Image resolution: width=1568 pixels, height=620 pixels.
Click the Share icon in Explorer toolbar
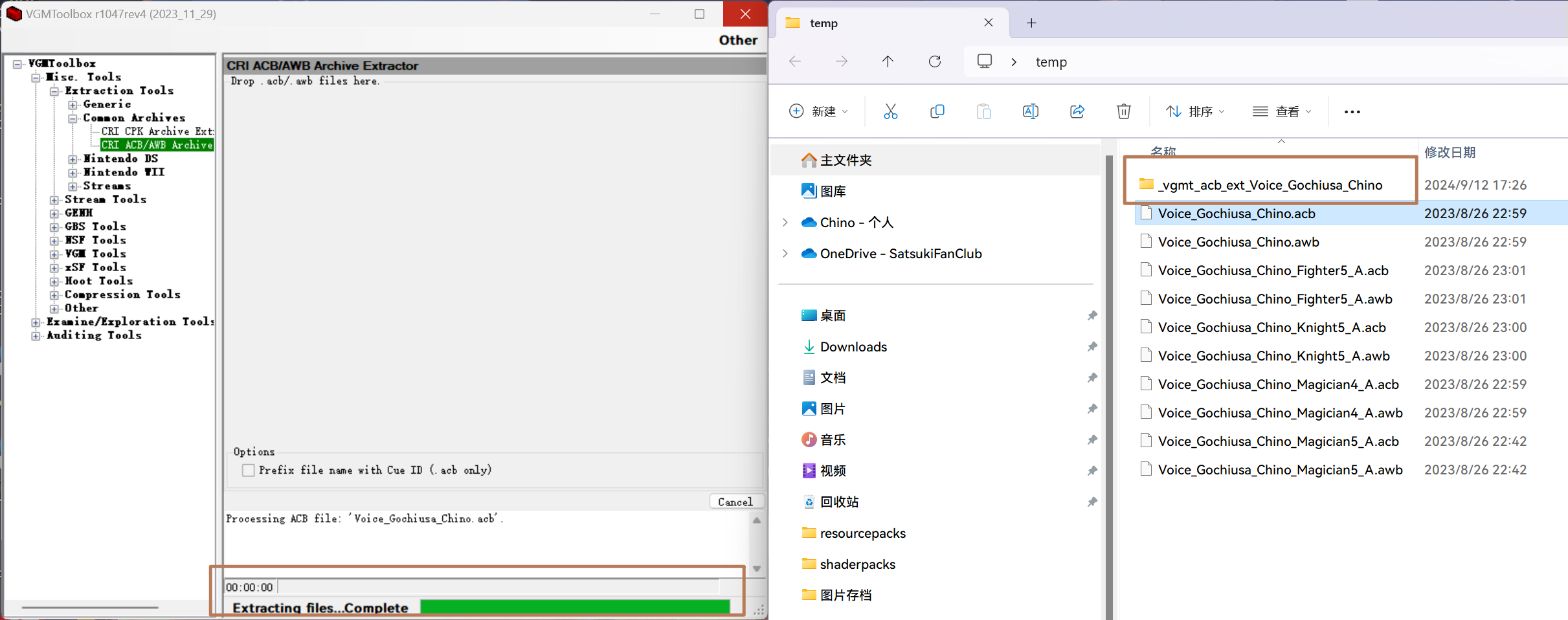click(1077, 111)
